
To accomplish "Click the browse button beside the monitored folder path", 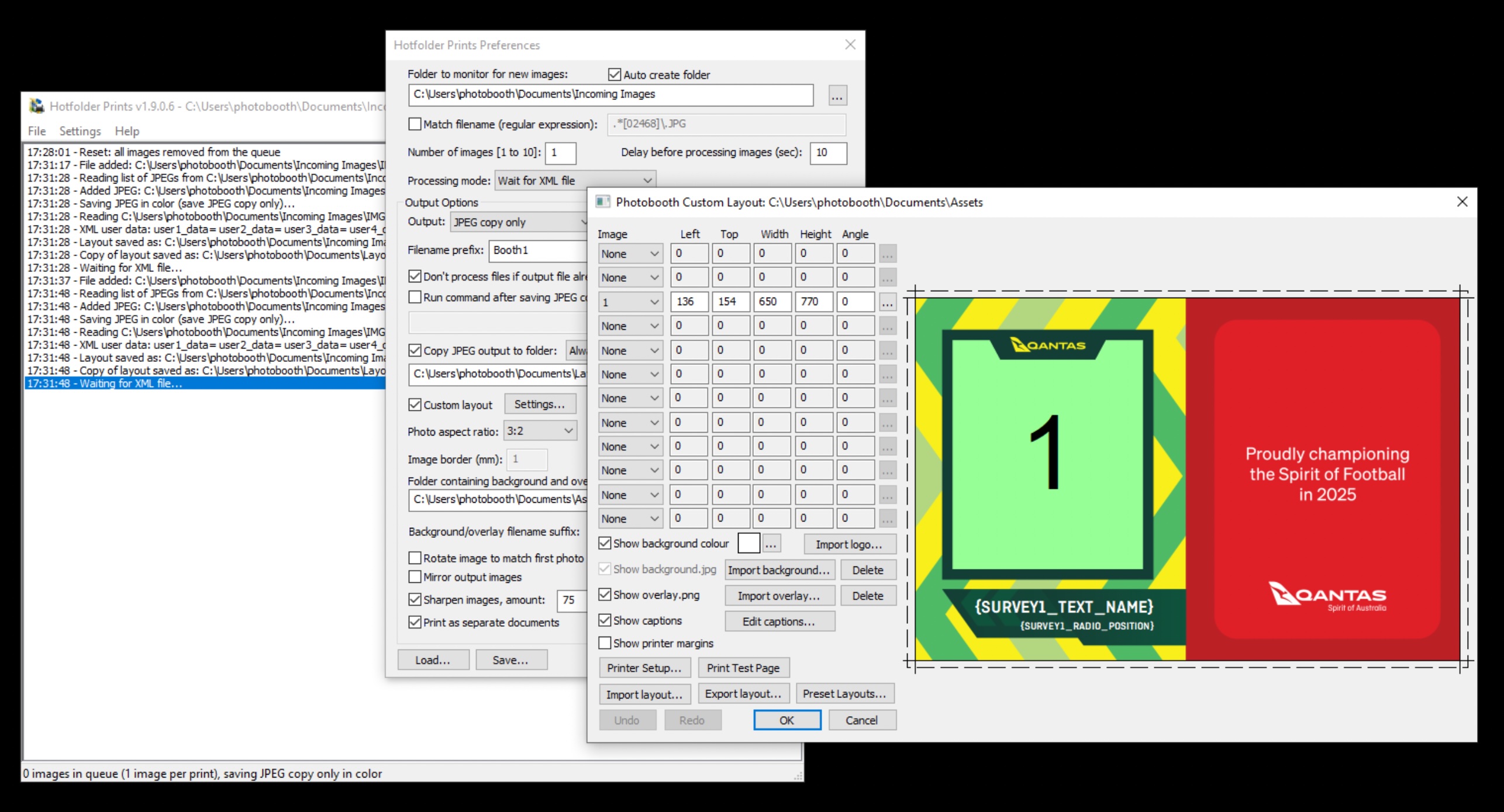I will pyautogui.click(x=837, y=95).
